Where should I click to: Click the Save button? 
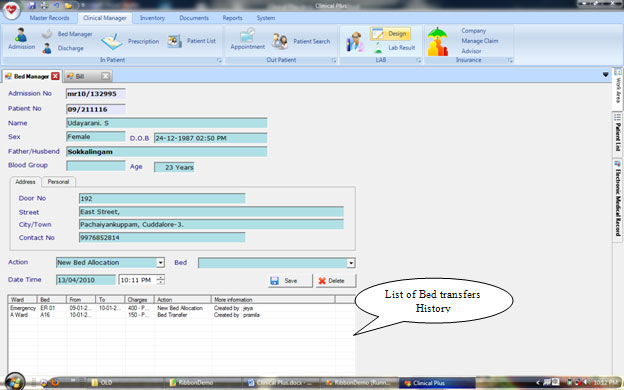pyautogui.click(x=290, y=281)
